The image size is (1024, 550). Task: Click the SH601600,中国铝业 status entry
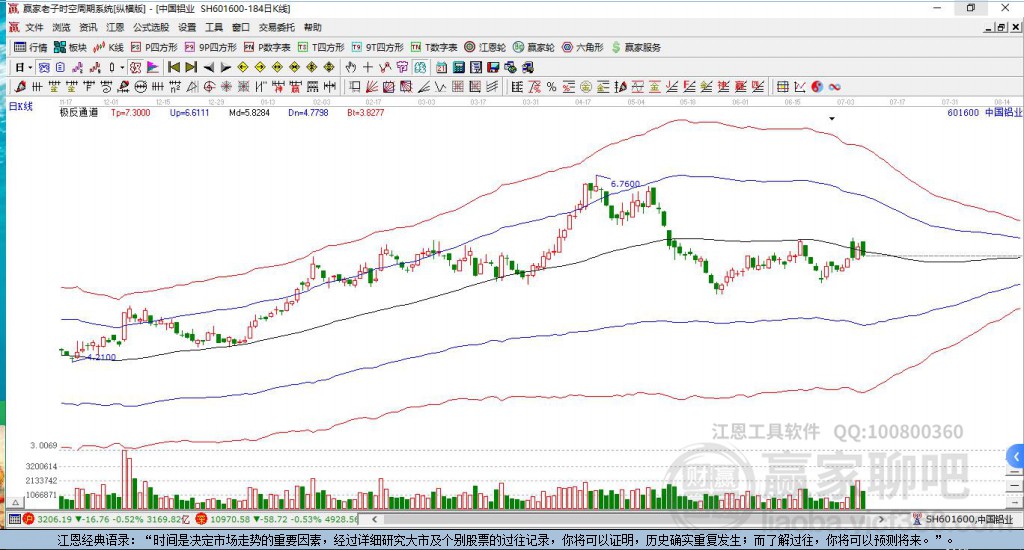tap(969, 519)
